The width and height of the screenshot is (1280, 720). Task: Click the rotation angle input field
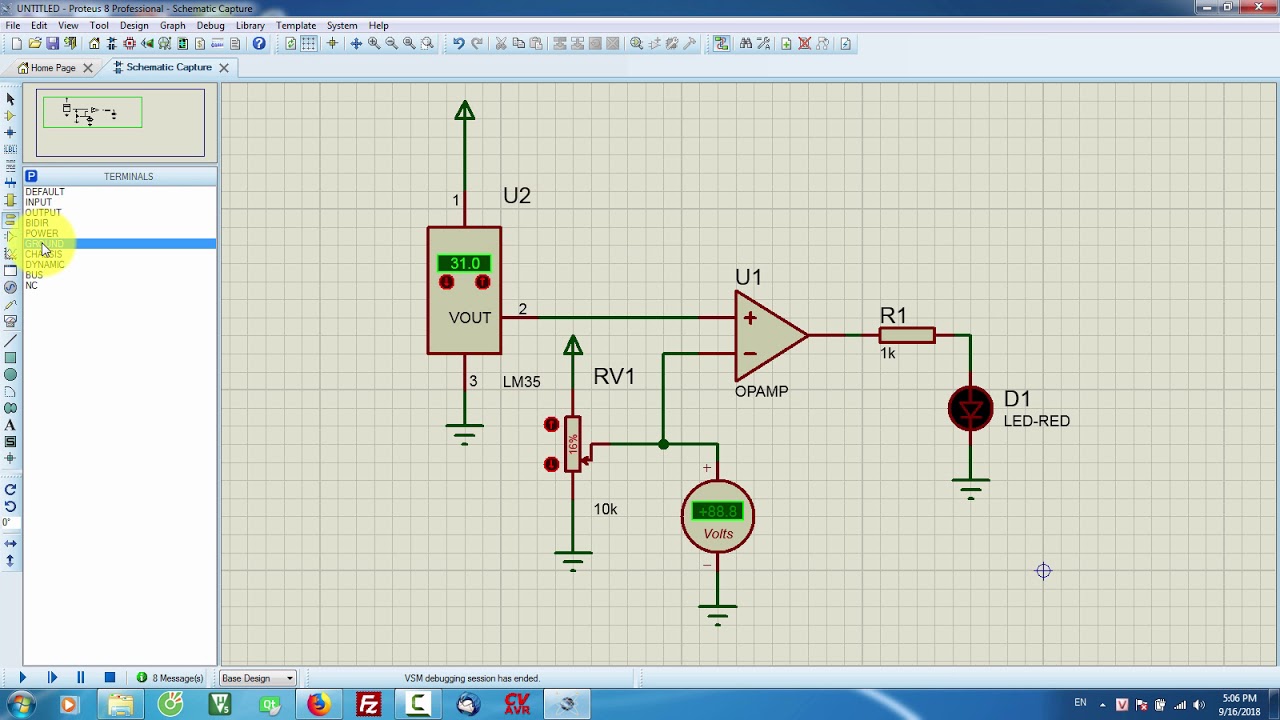point(8,523)
